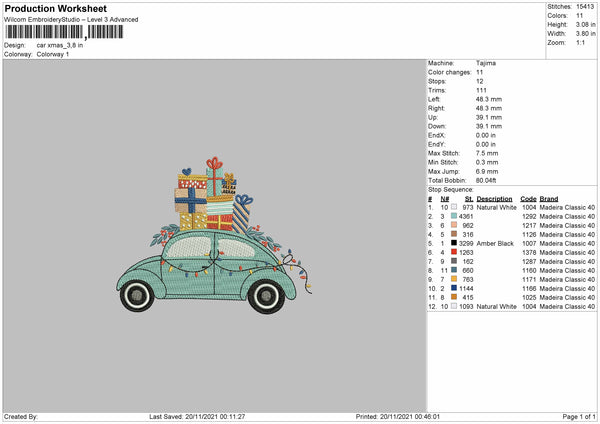Click the St. column header
Image resolution: width=600 pixels, height=424 pixels.
pyautogui.click(x=469, y=198)
